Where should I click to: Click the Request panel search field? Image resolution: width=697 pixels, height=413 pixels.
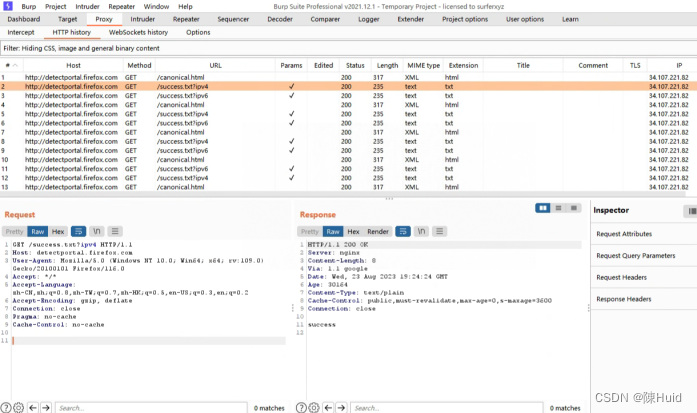pyautogui.click(x=151, y=408)
